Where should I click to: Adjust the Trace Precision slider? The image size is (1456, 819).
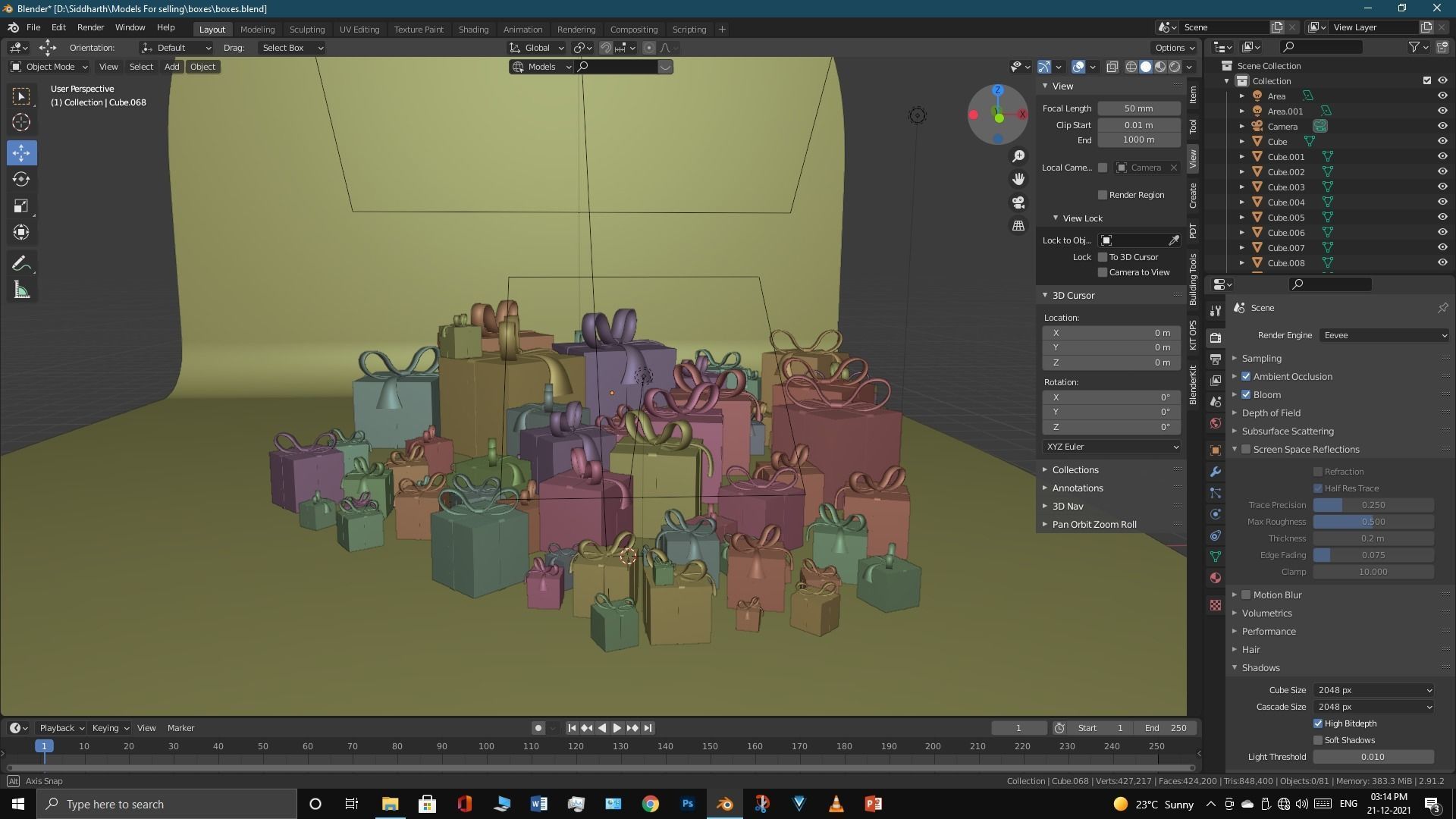click(x=1373, y=505)
